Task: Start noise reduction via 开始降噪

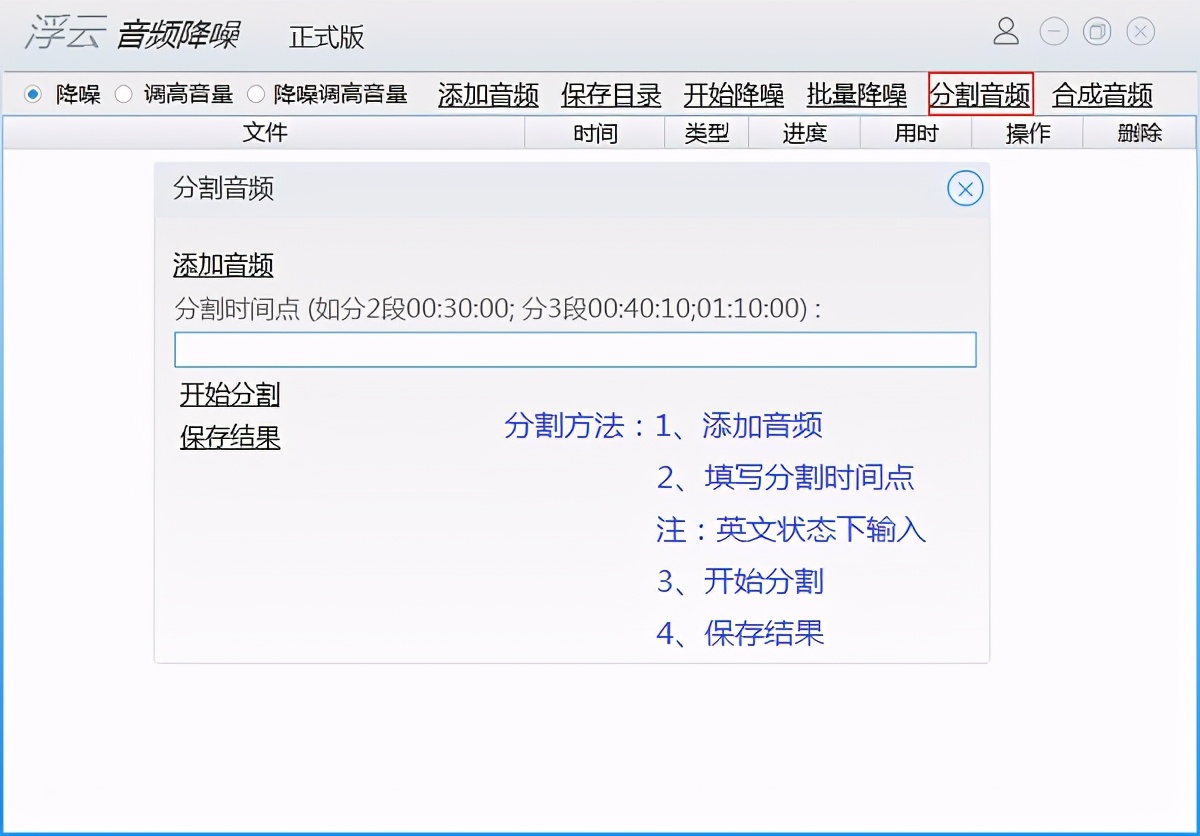Action: (734, 95)
